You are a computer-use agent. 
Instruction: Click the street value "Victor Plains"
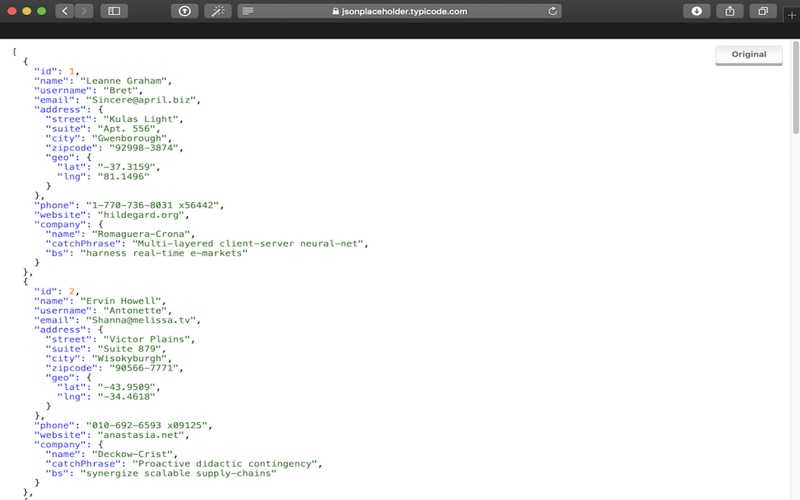[146, 339]
